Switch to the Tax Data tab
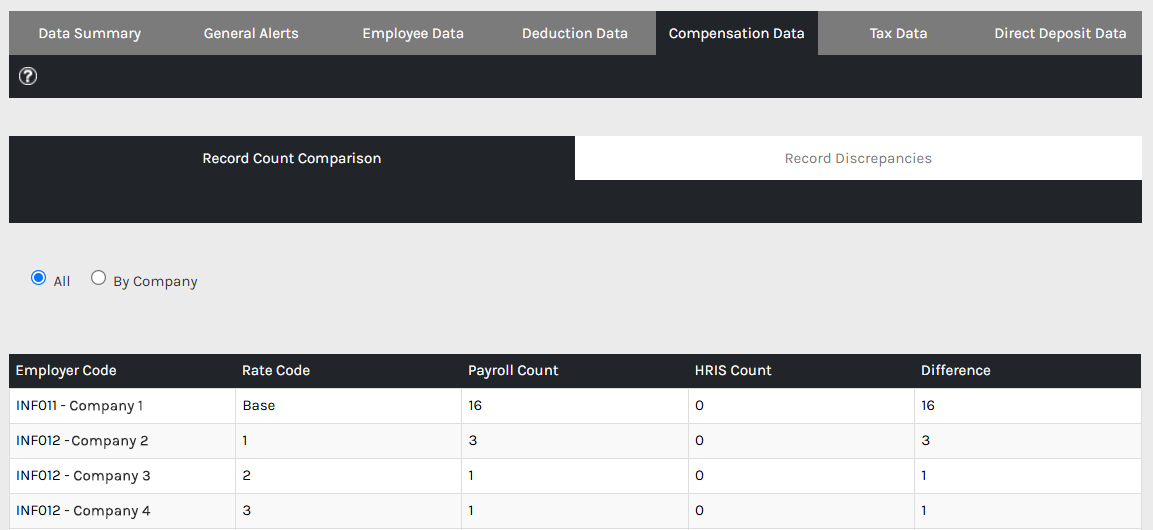The image size is (1153, 530). coord(899,33)
